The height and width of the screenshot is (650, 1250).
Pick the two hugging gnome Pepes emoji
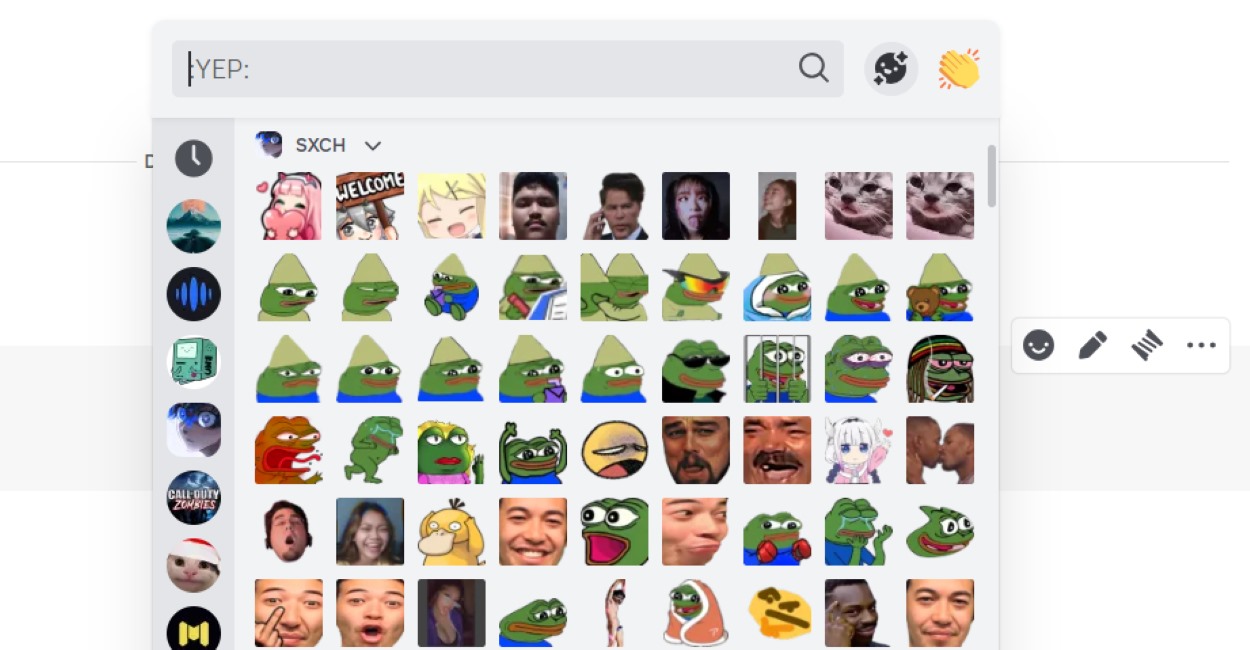pos(615,287)
